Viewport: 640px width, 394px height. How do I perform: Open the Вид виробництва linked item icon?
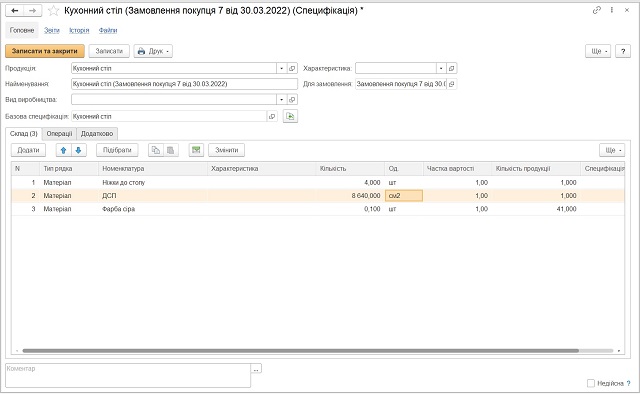(x=292, y=100)
